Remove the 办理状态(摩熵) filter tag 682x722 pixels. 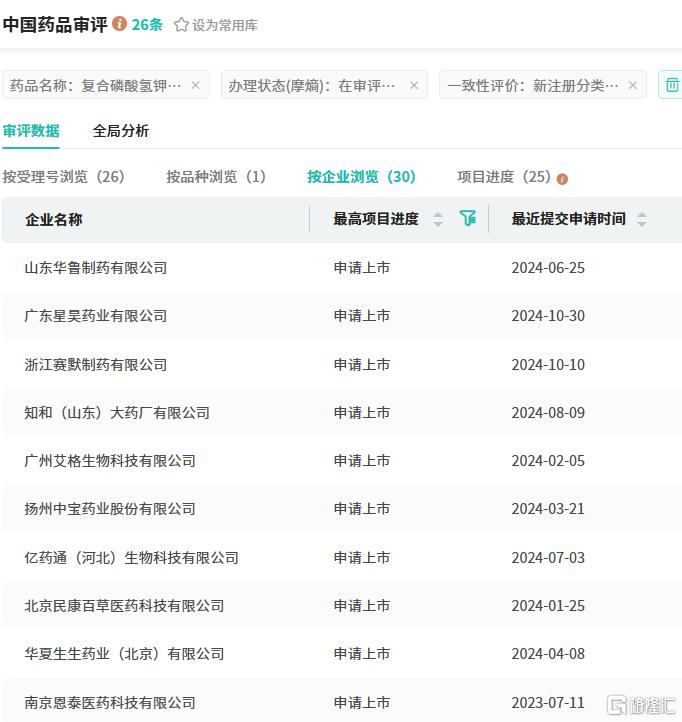point(414,85)
